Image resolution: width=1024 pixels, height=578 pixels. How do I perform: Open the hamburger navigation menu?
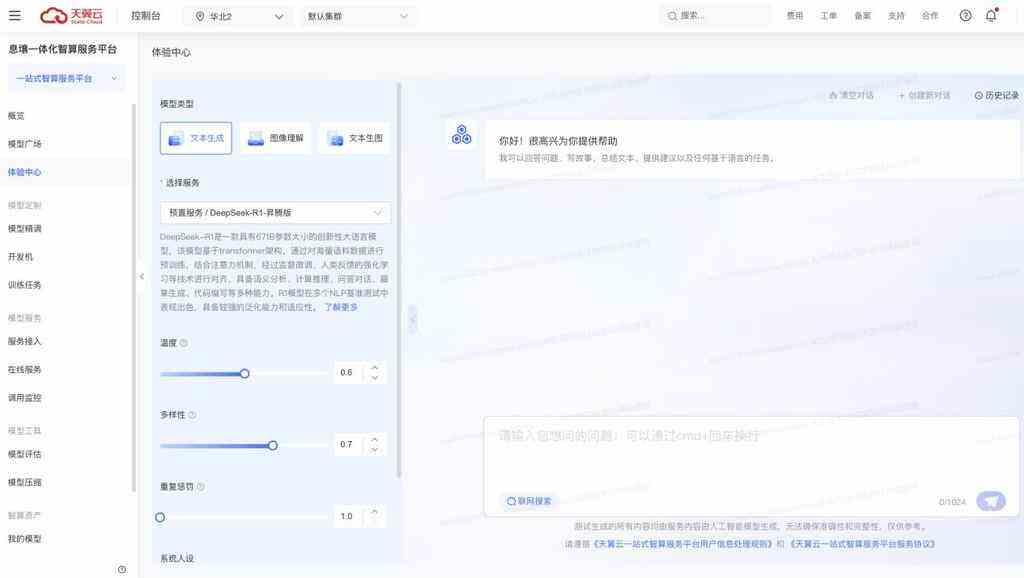[x=14, y=16]
